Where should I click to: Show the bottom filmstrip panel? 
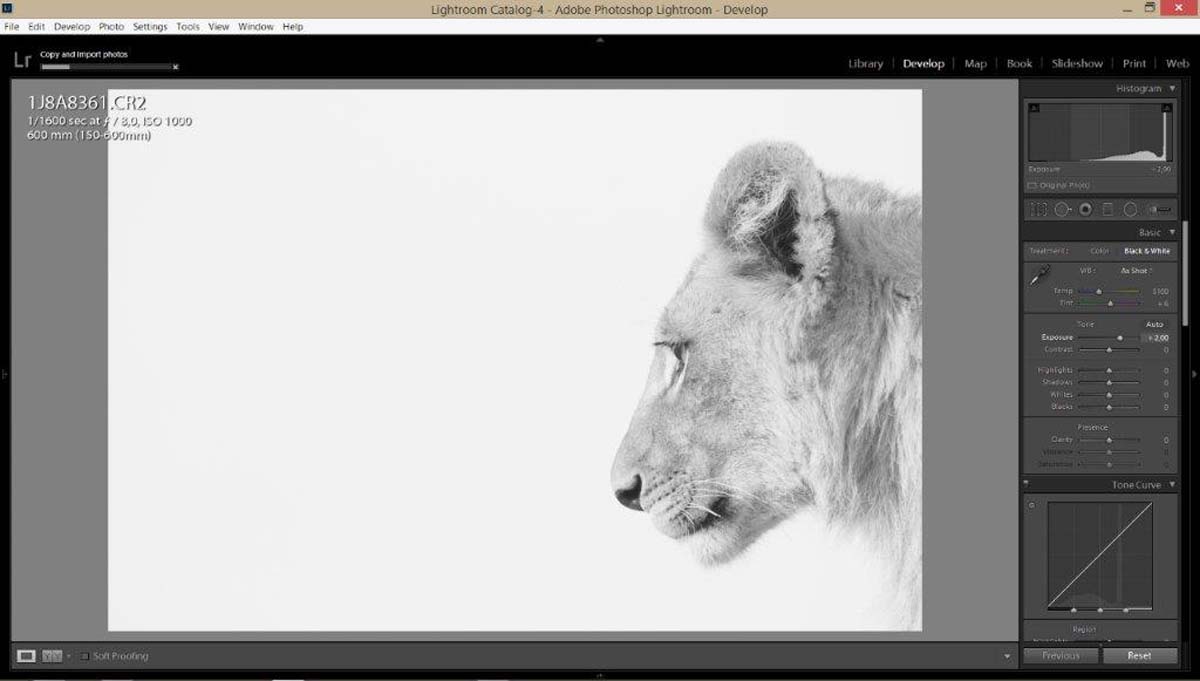coord(600,675)
